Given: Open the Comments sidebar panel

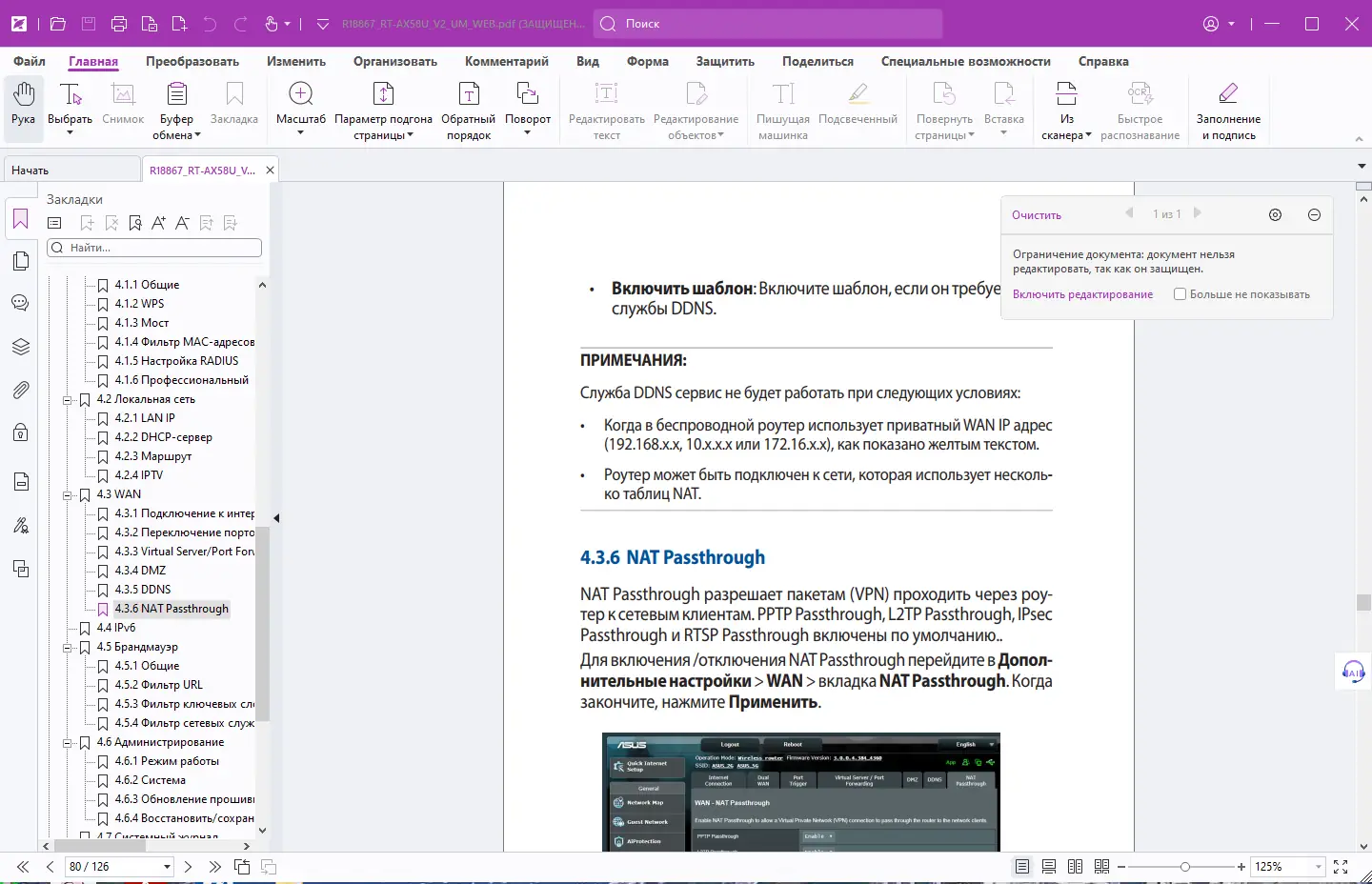Looking at the screenshot, I should 21,304.
